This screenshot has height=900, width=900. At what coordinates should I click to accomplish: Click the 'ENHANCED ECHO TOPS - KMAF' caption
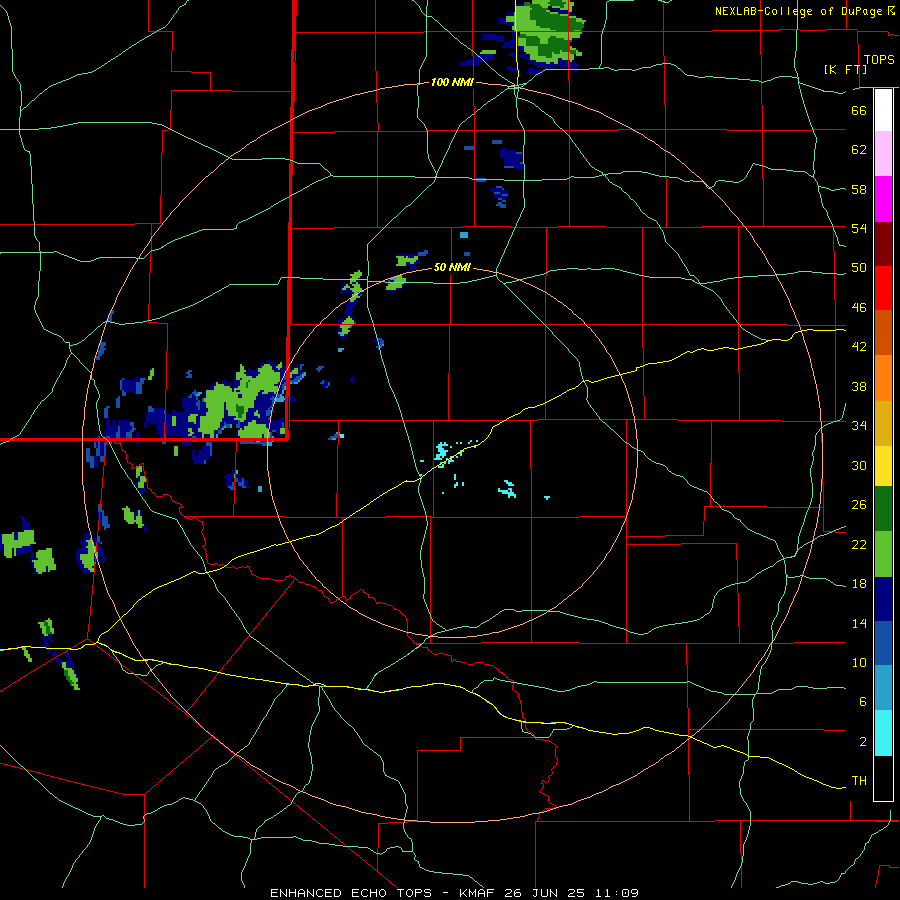pyautogui.click(x=382, y=893)
